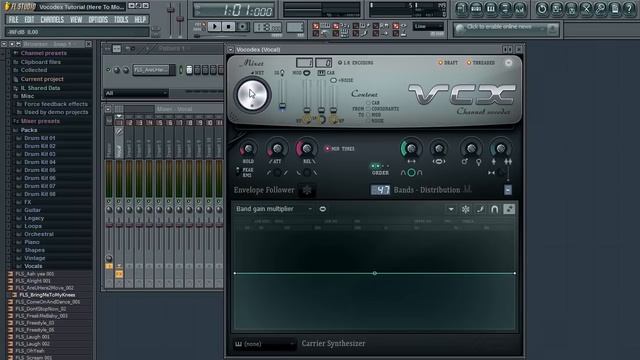Click the 47 bands number field
This screenshot has width=640, height=360.
point(380,190)
